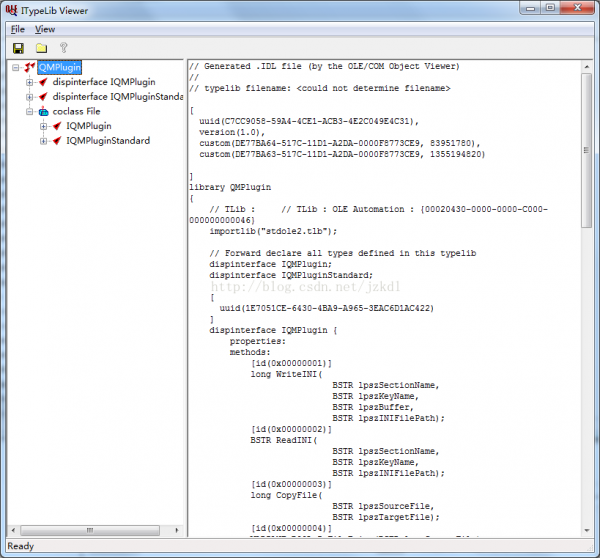Click the '[id(0x00000001)]' line
Viewport: 600px width, 558px height.
click(x=291, y=363)
